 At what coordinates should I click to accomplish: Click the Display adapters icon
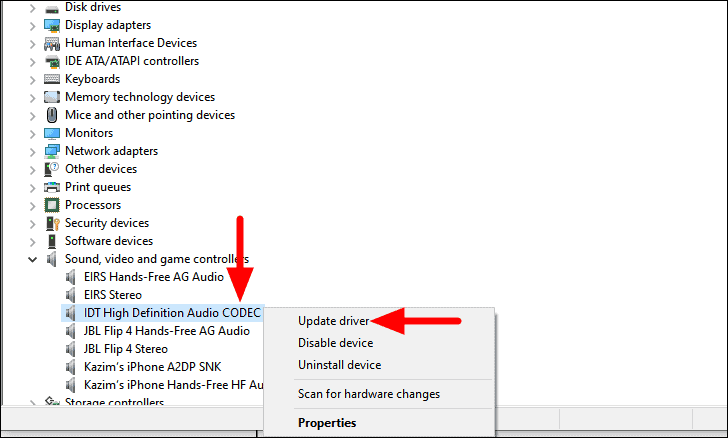[x=52, y=25]
